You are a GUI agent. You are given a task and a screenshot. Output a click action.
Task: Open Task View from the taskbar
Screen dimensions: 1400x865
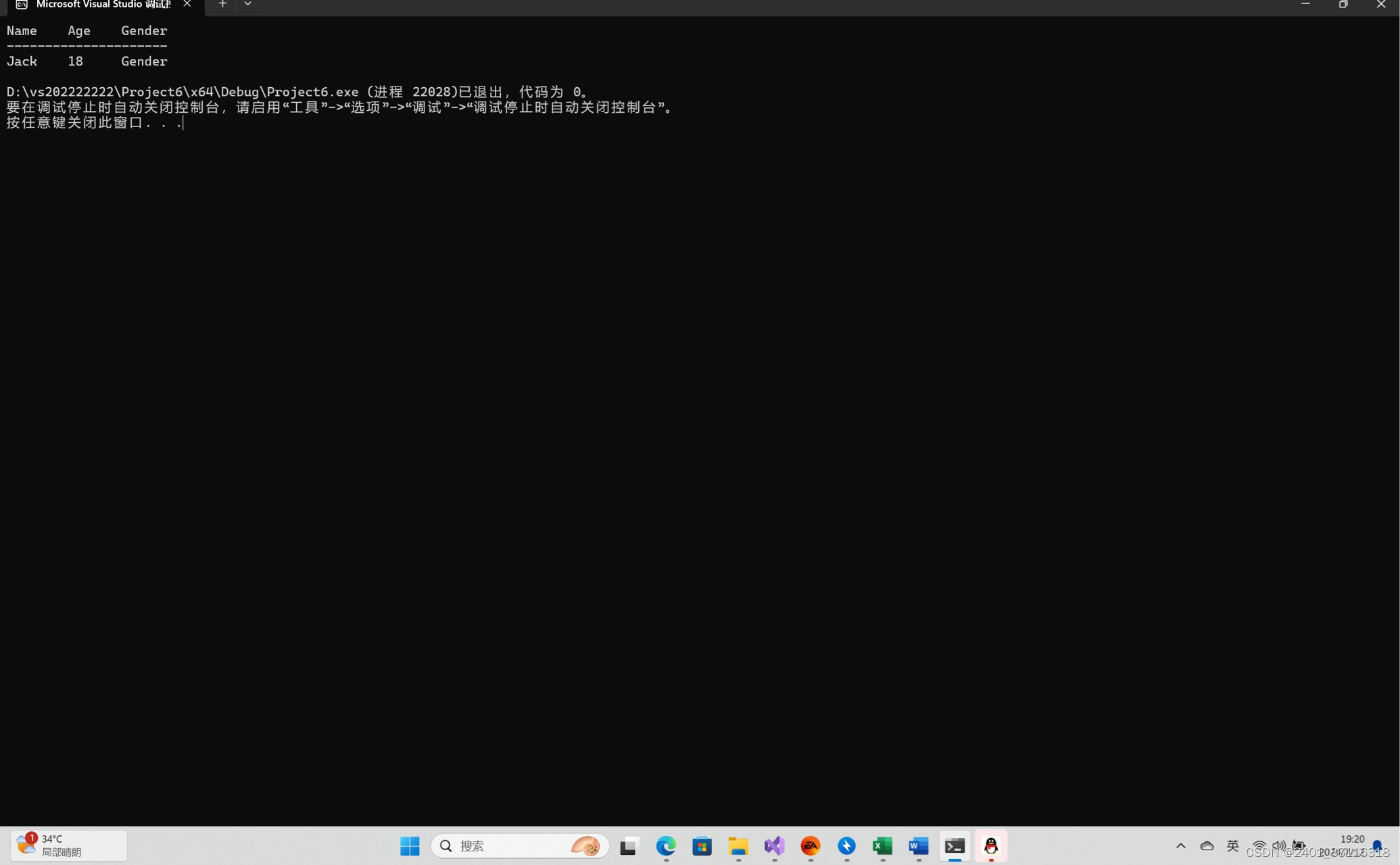pos(629,845)
